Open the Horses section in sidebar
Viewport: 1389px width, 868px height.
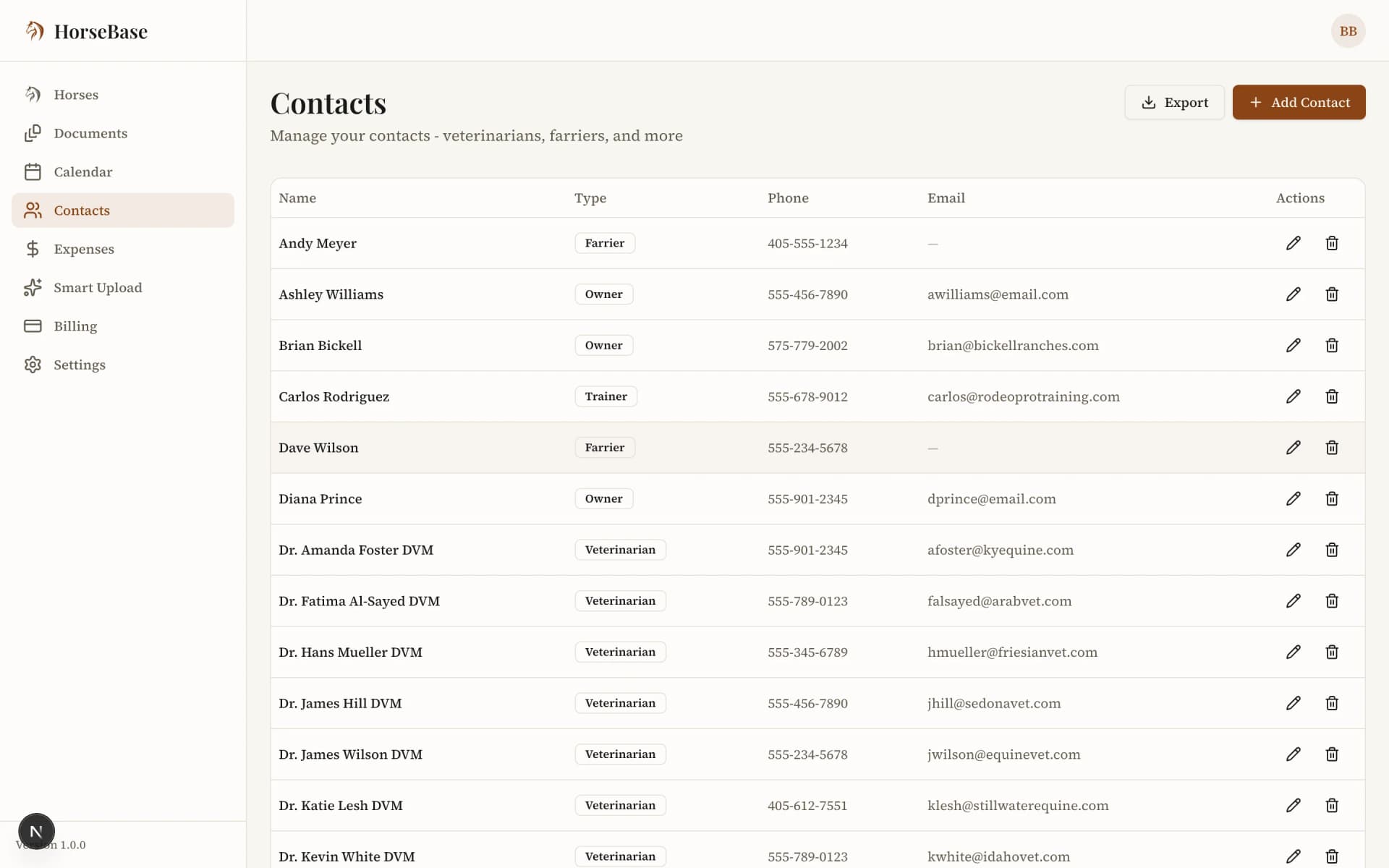click(x=76, y=95)
